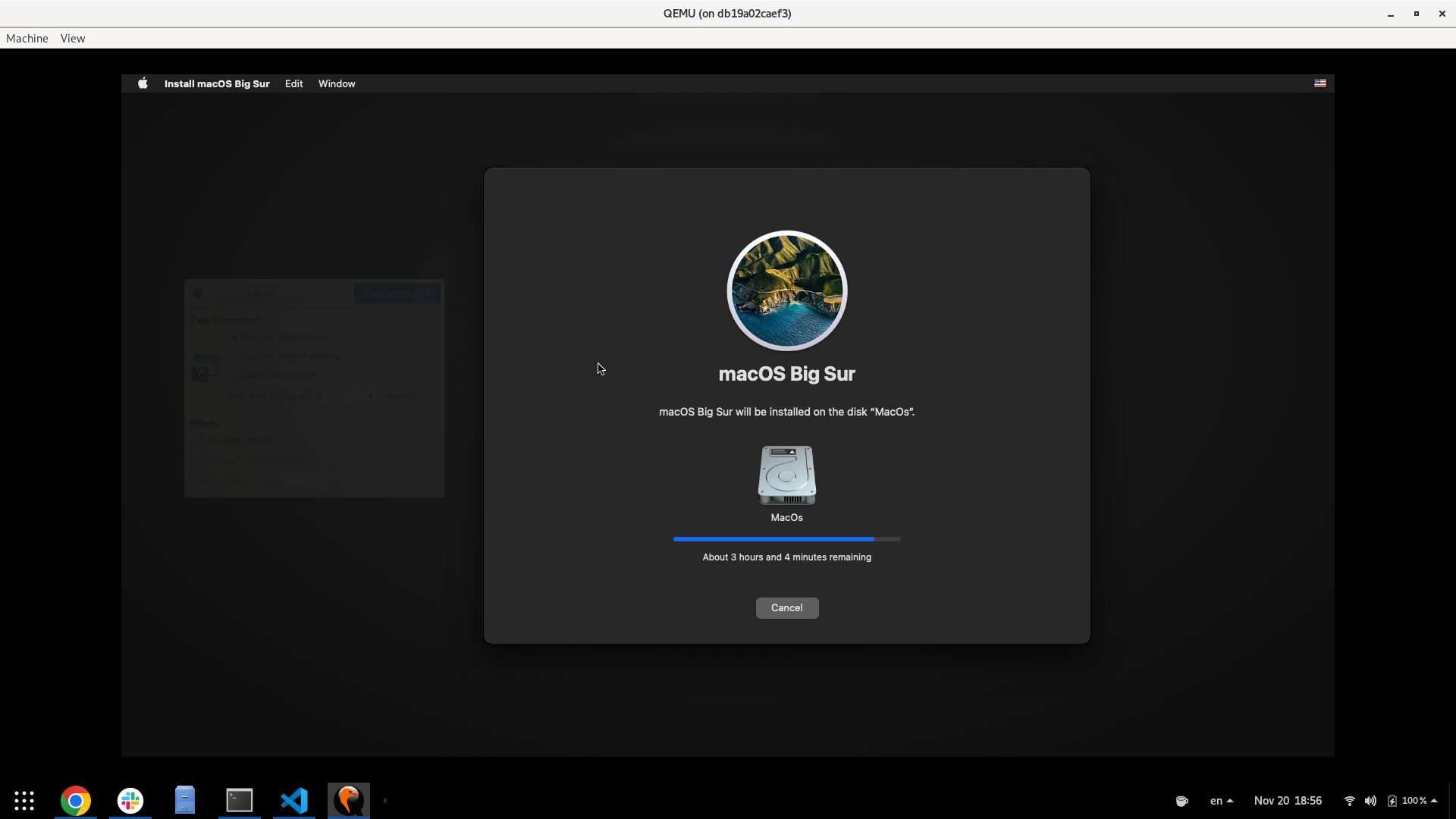Cancel the macOS Big Sur installation

[786, 607]
